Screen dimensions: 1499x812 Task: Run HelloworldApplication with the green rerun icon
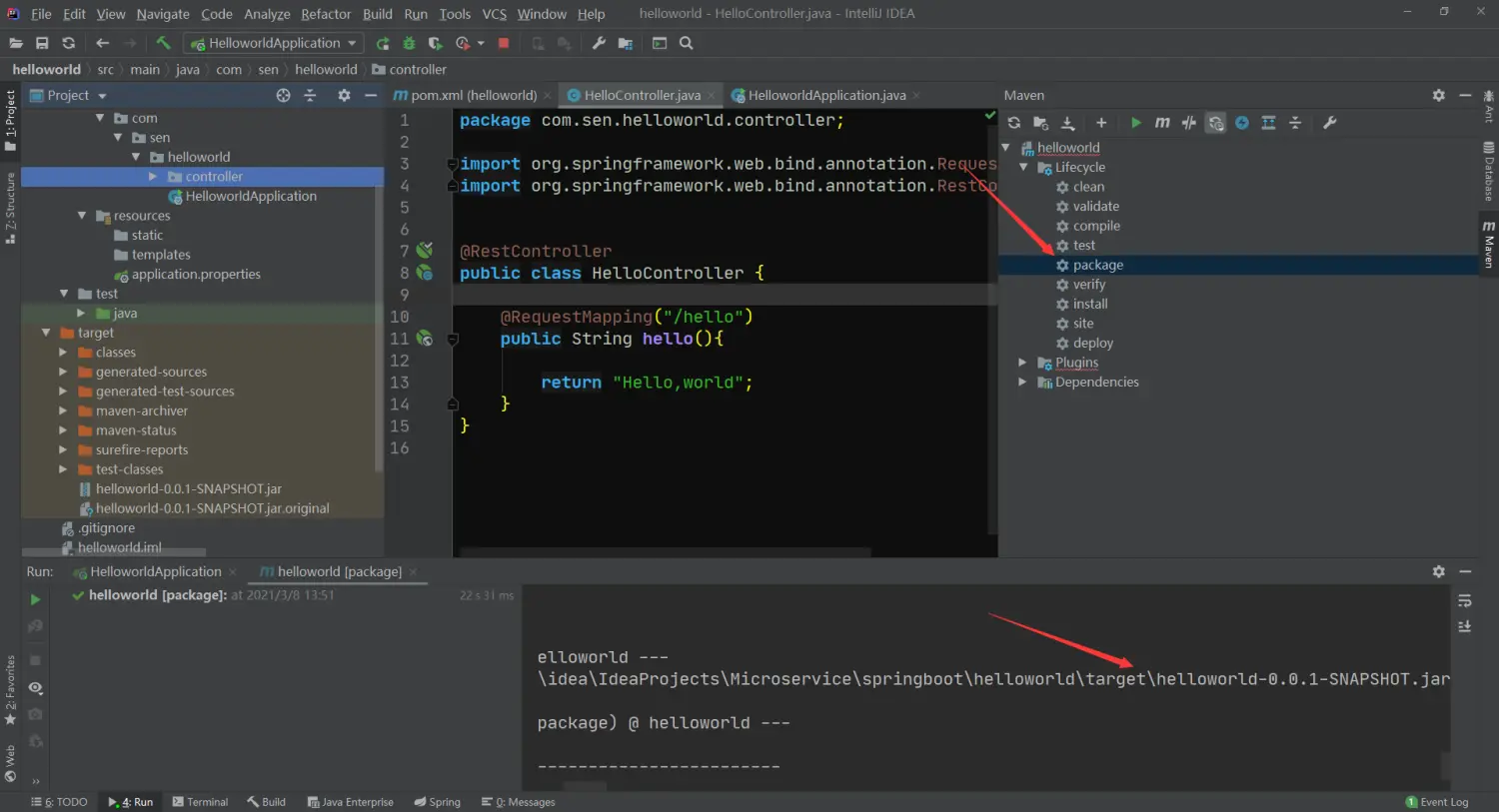(383, 43)
